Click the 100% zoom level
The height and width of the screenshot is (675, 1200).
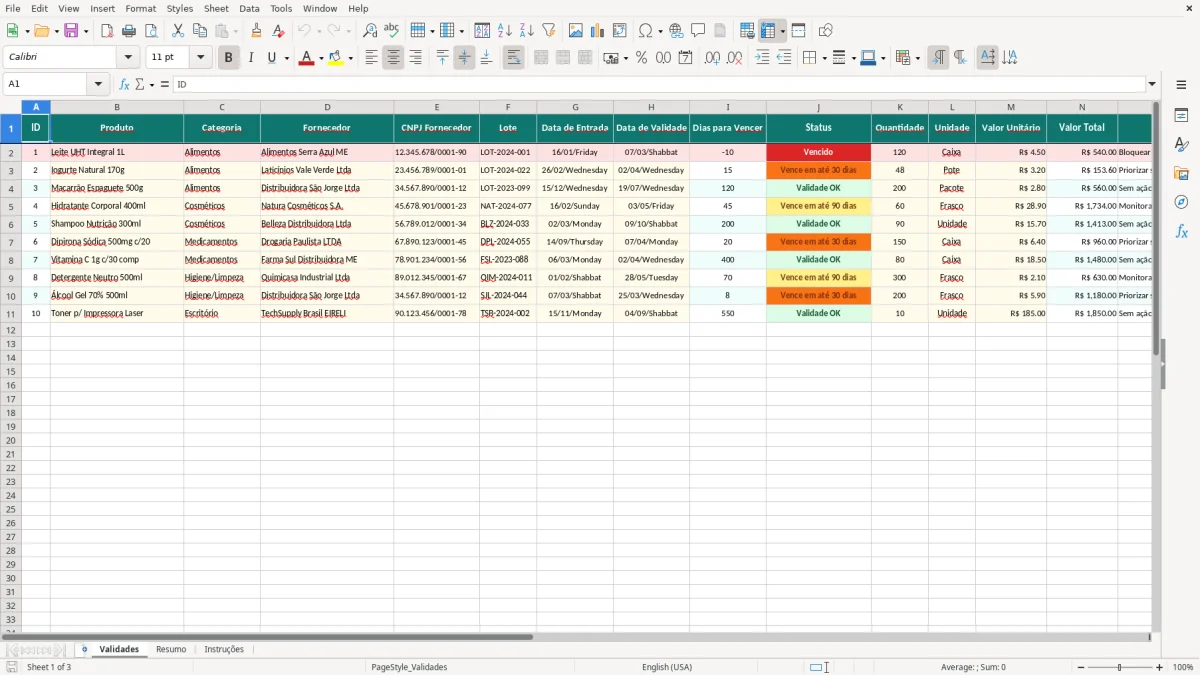(x=1183, y=667)
